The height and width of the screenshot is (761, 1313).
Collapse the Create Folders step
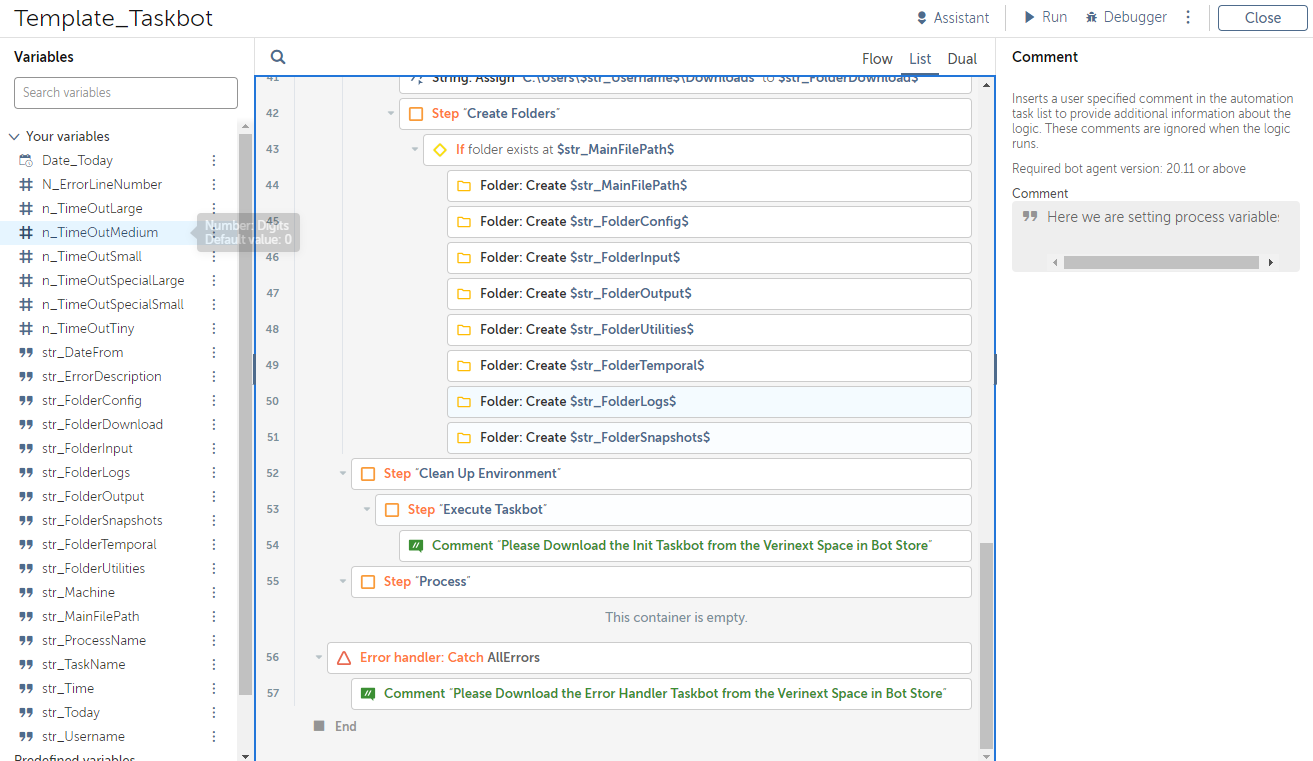(391, 114)
